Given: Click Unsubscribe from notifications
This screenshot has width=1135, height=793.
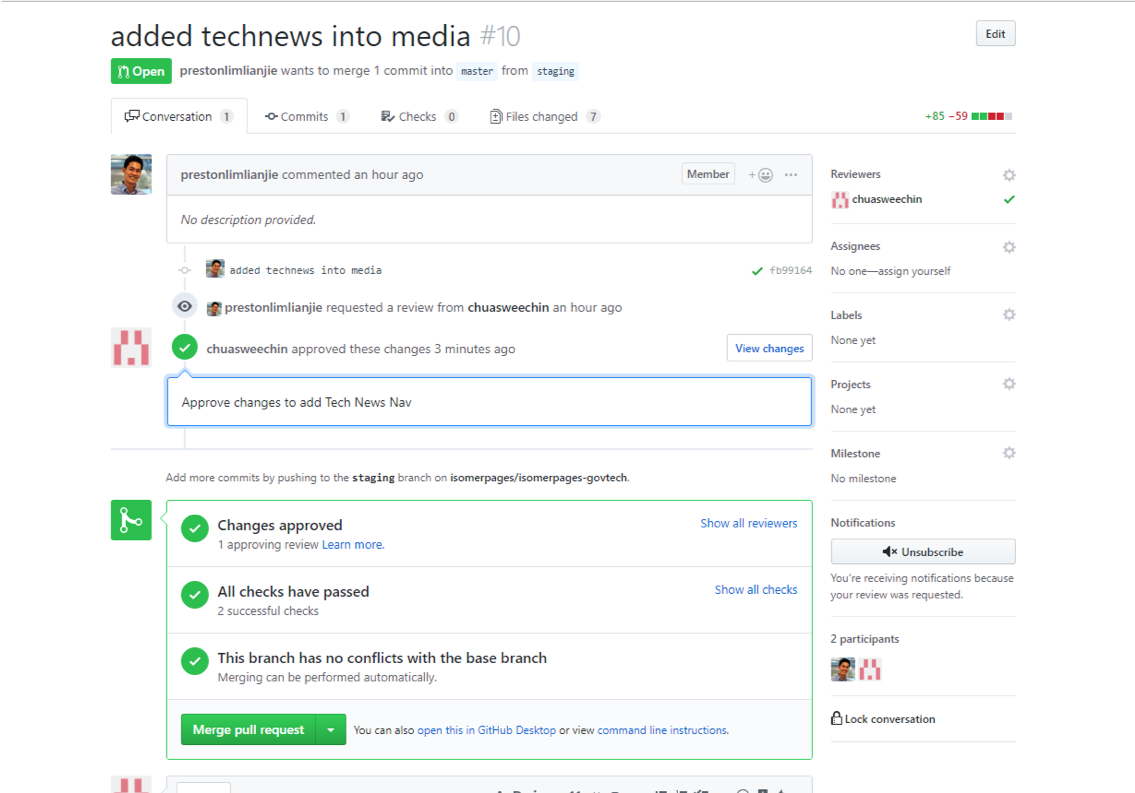Looking at the screenshot, I should (x=923, y=551).
